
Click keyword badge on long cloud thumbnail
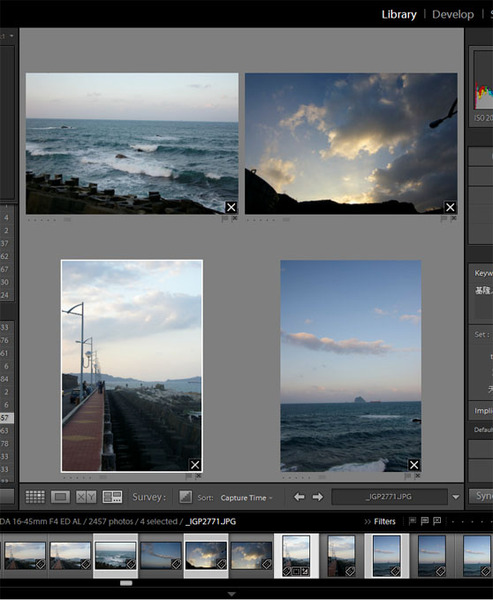coord(176,564)
